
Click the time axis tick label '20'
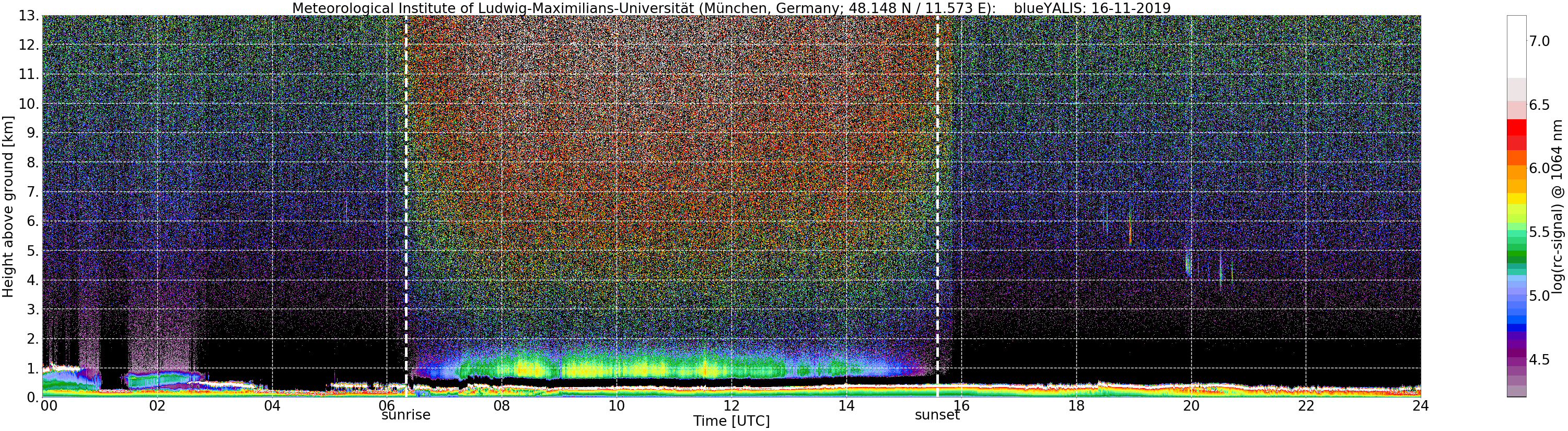pyautogui.click(x=1191, y=406)
